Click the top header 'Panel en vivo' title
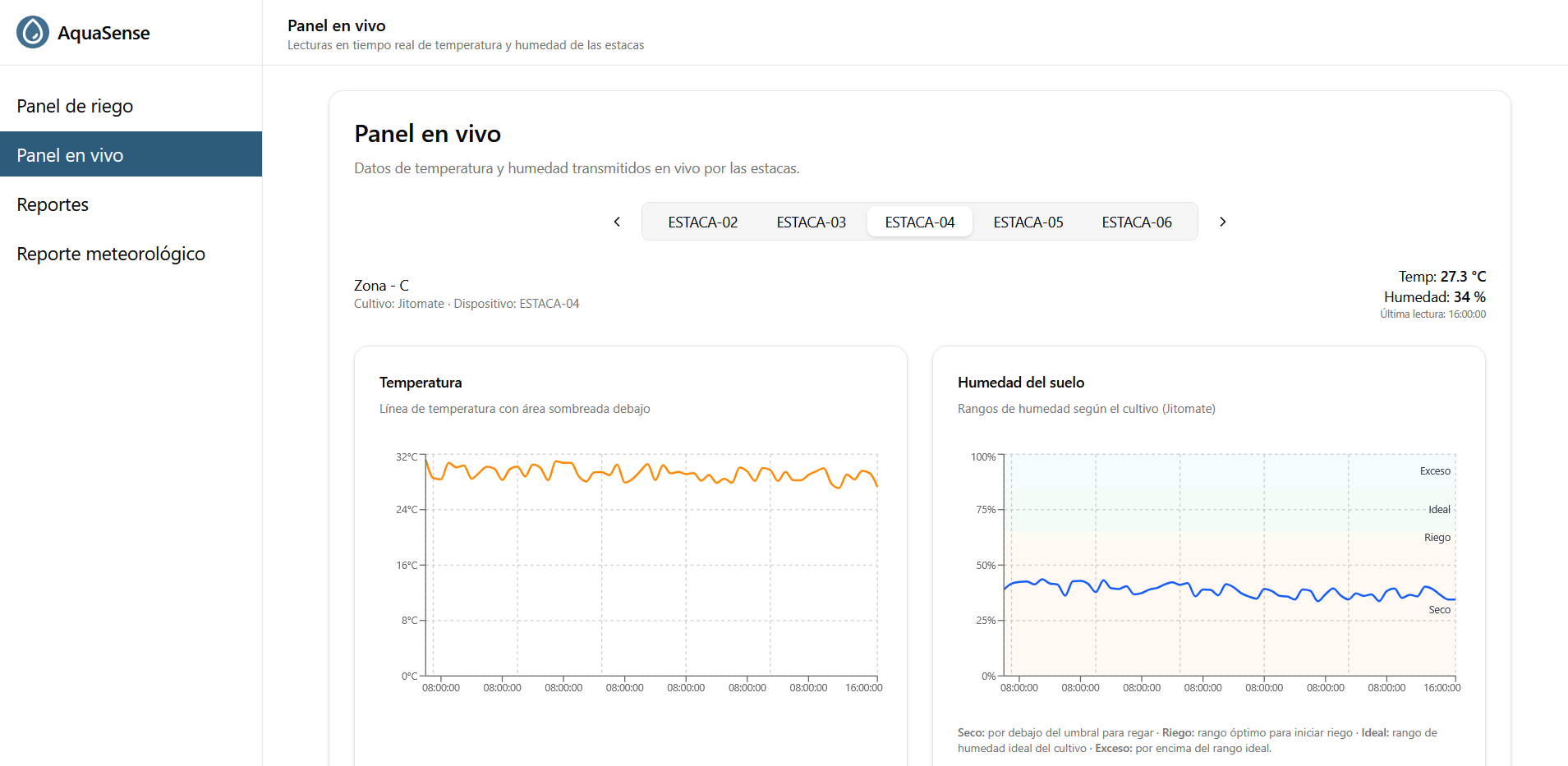 (x=337, y=25)
